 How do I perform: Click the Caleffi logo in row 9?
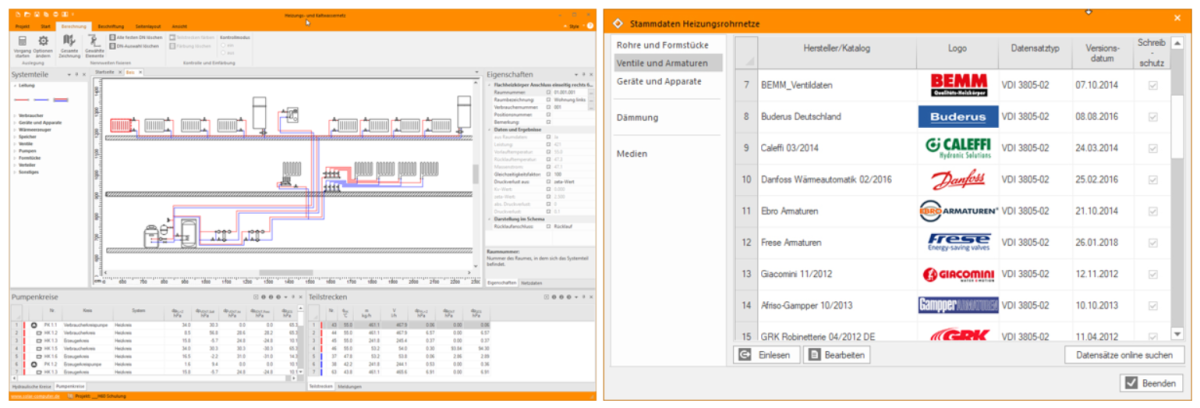click(958, 148)
